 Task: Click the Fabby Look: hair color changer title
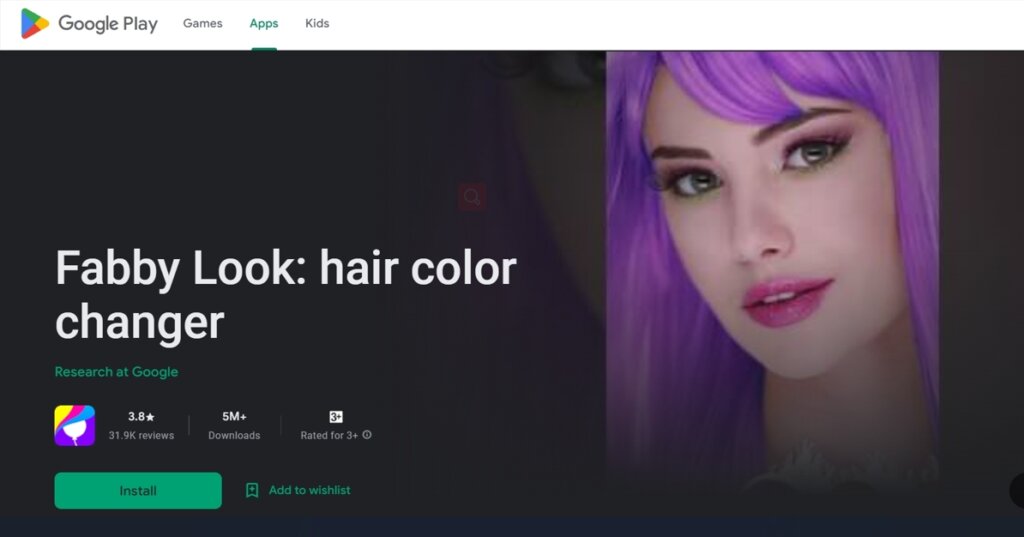pos(285,295)
